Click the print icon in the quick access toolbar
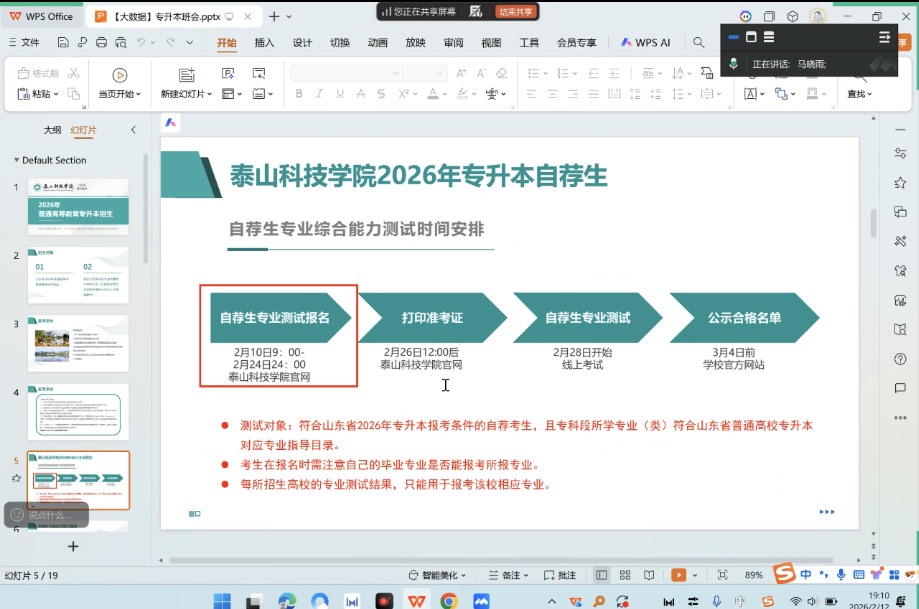919x609 pixels. (x=101, y=42)
